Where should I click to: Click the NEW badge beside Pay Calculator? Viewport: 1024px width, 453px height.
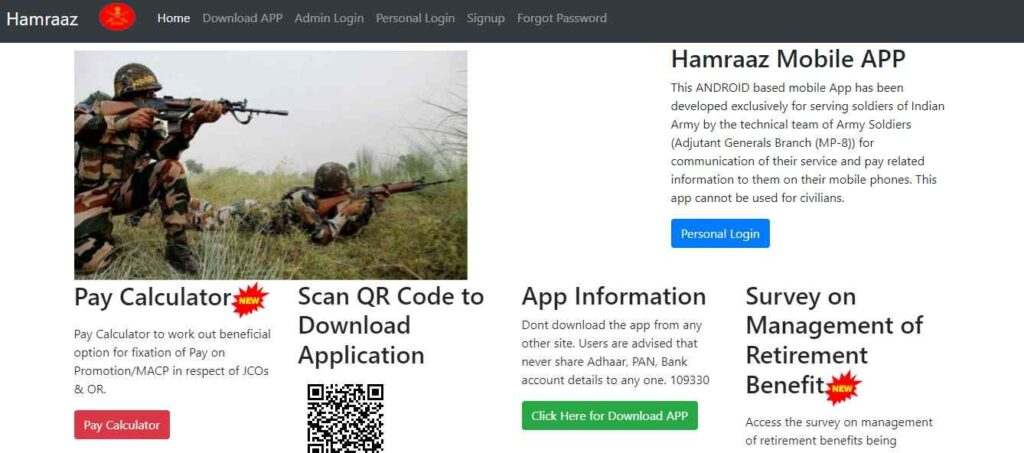250,300
